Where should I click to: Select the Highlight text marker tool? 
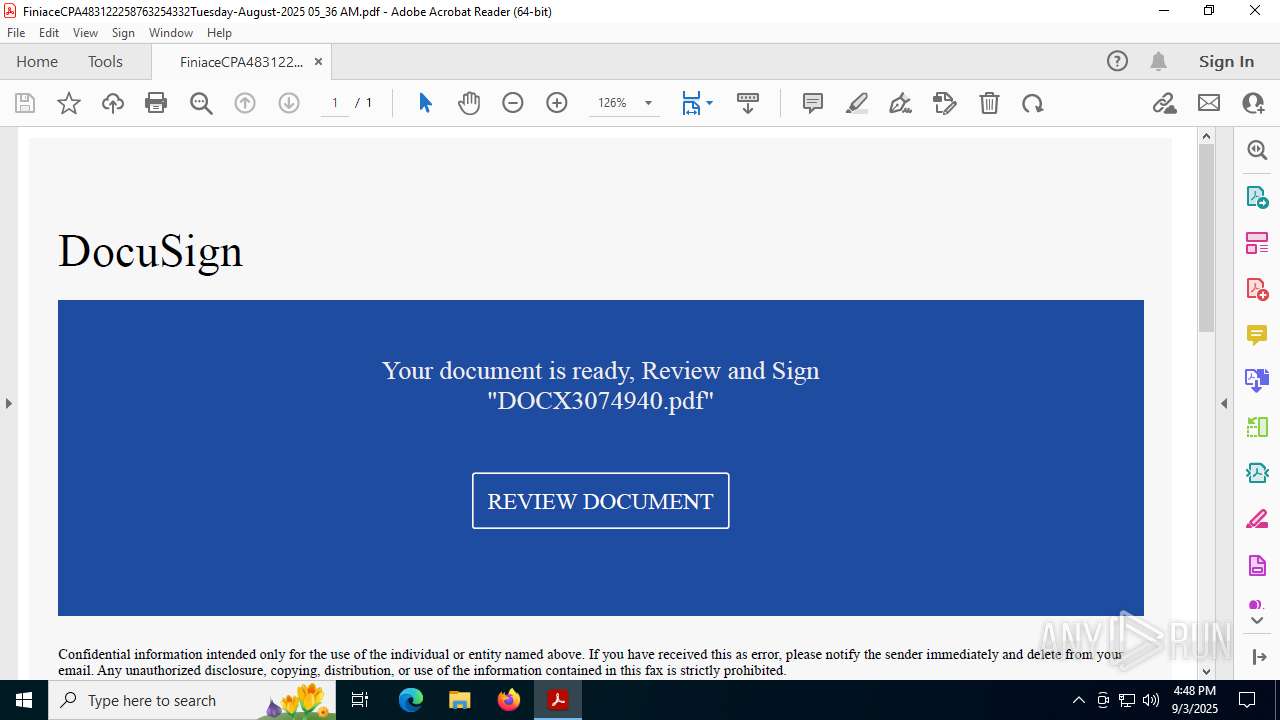pos(857,103)
